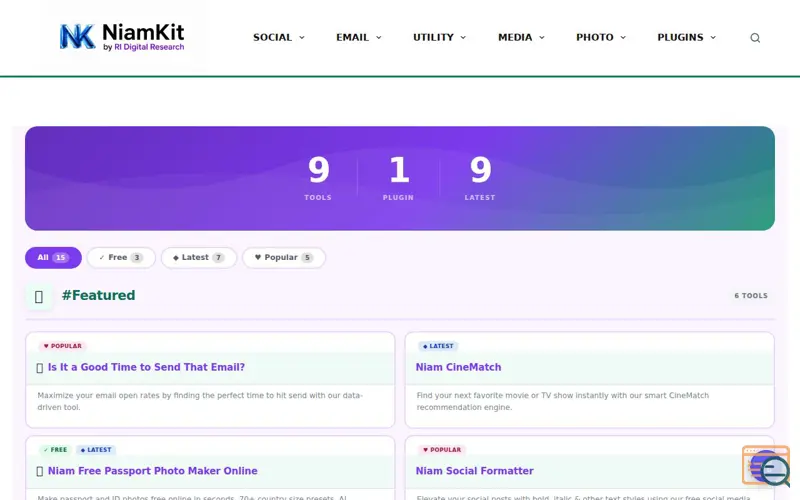Click the Featured section icon beside #Featured
Viewport: 800px width, 500px height.
pyautogui.click(x=39, y=296)
